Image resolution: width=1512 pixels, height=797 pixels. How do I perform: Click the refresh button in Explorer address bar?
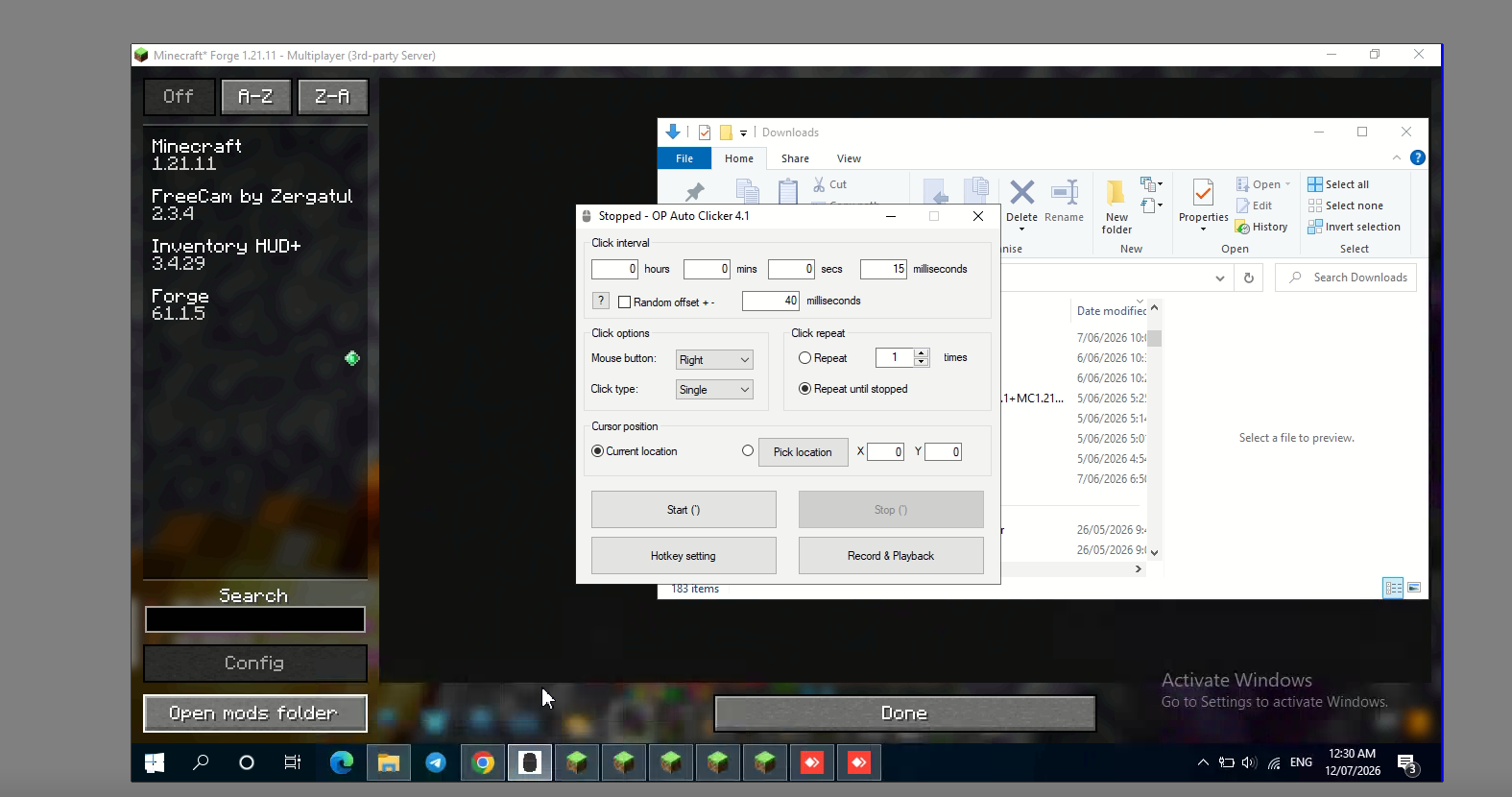[1249, 278]
